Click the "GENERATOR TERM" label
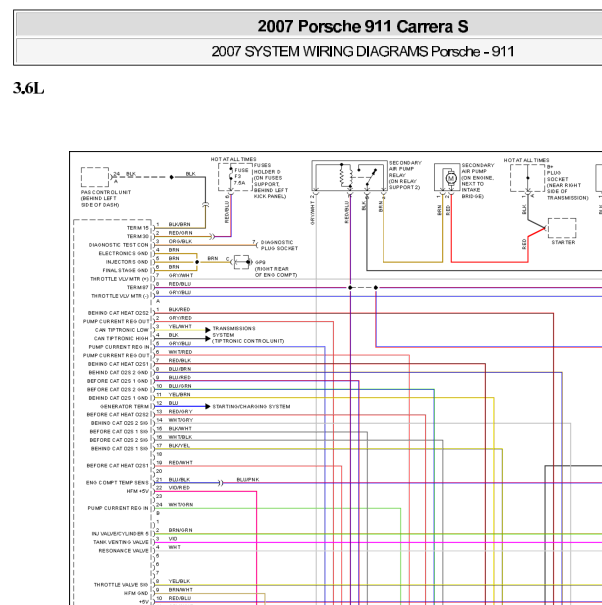The width and height of the screenshot is (602, 605). tap(124, 406)
